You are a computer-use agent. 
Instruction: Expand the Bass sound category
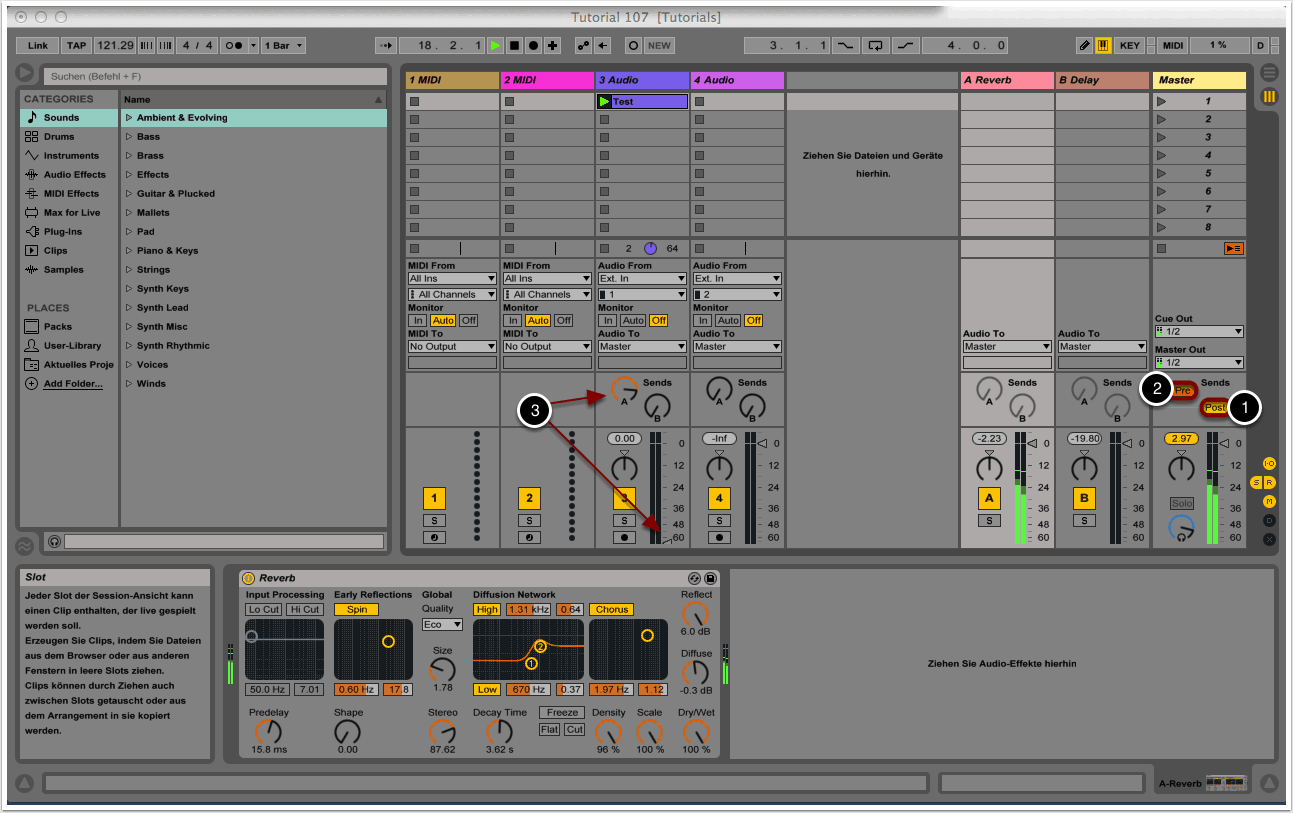[129, 137]
